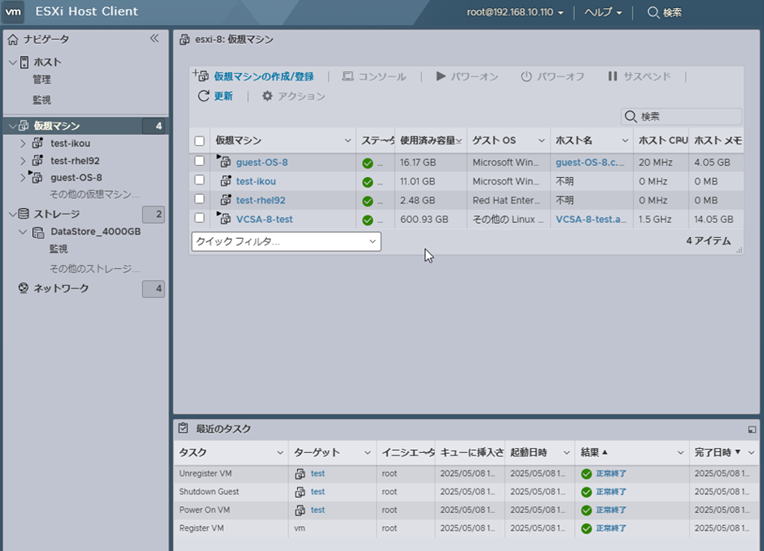The width and height of the screenshot is (764, 551).
Task: Collapse the ストレージ tree section
Action: [x=11, y=214]
